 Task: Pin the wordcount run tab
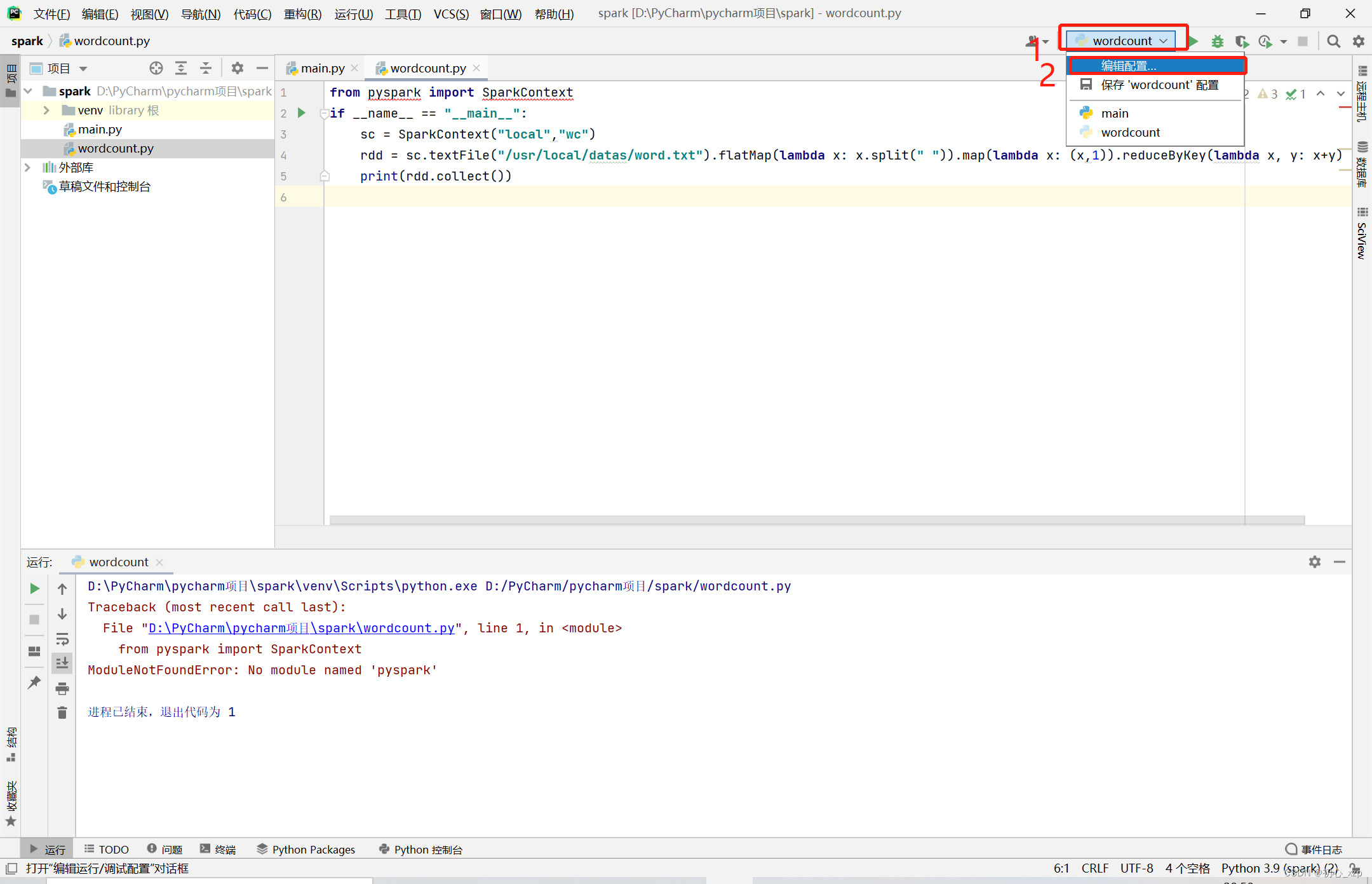34,682
